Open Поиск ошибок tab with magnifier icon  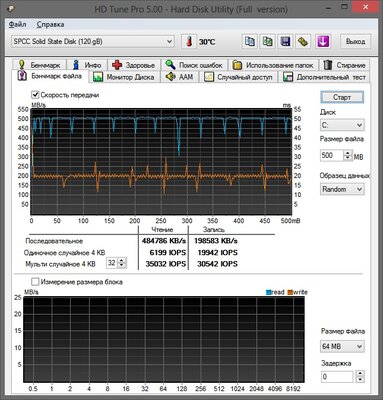194,65
